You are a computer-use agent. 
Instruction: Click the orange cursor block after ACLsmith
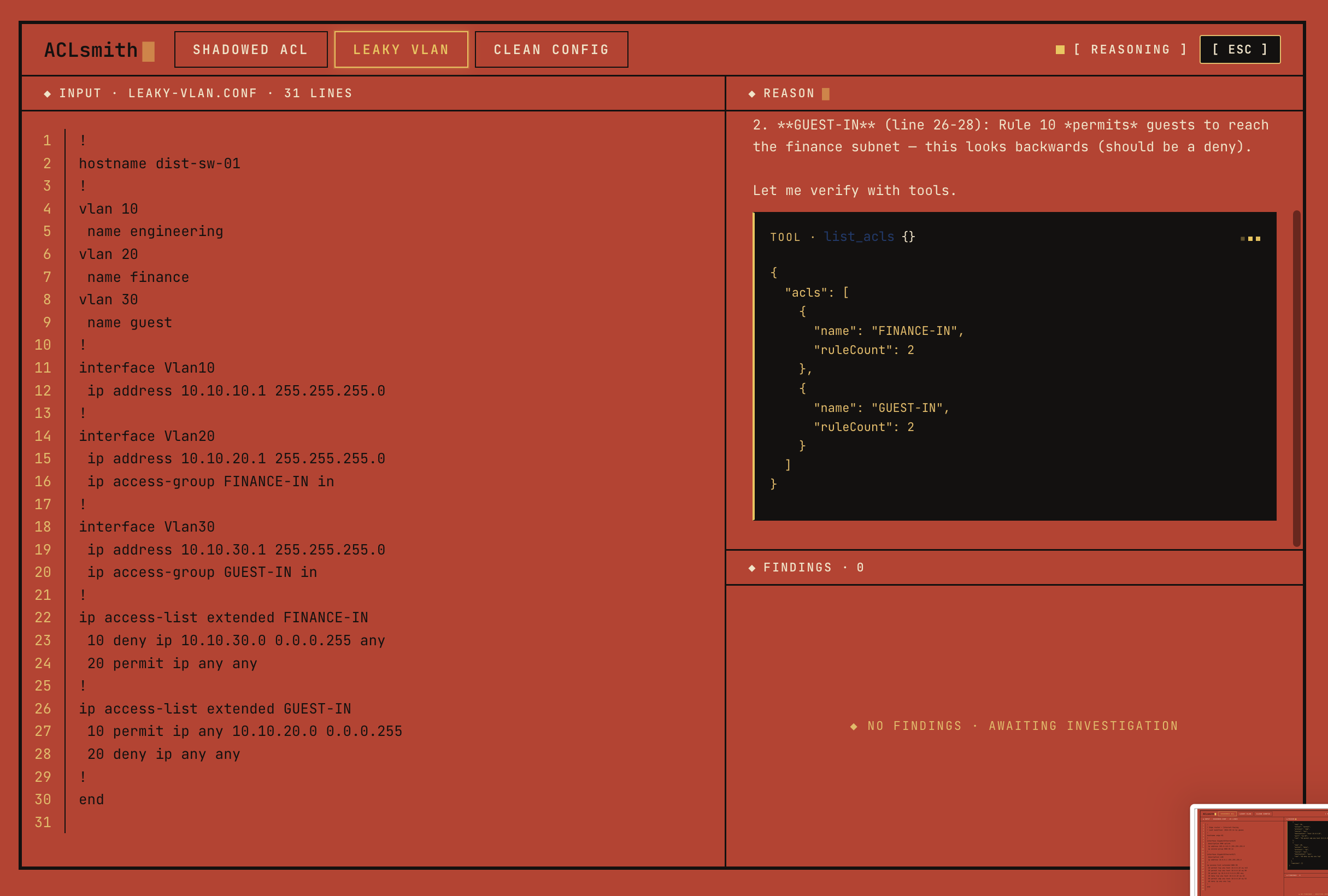click(x=148, y=51)
